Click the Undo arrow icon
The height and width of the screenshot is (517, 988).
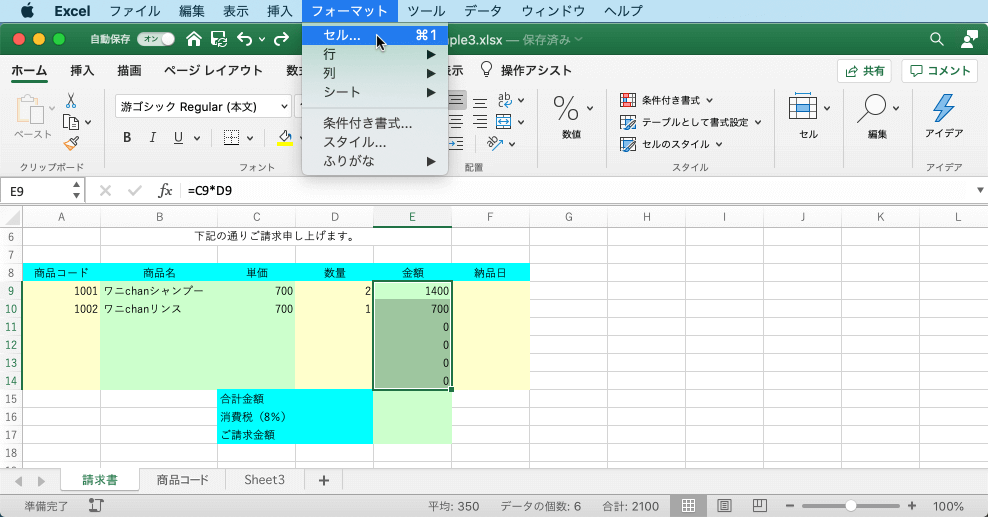coord(244,39)
